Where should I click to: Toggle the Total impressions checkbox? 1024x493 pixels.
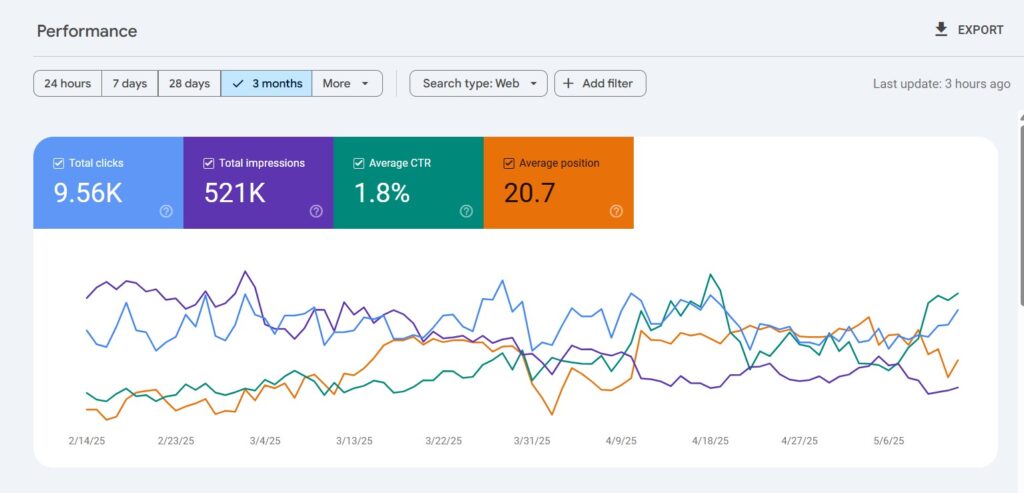208,163
